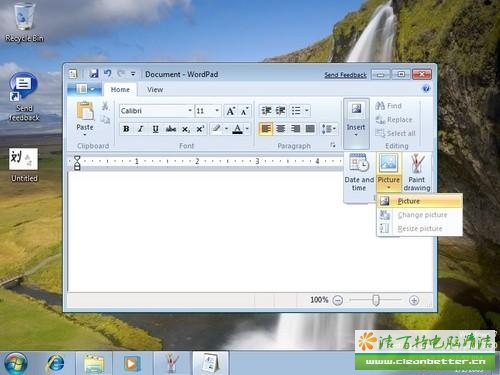The height and width of the screenshot is (375, 500).
Task: Toggle Superscript formatting
Action: pyautogui.click(x=200, y=129)
